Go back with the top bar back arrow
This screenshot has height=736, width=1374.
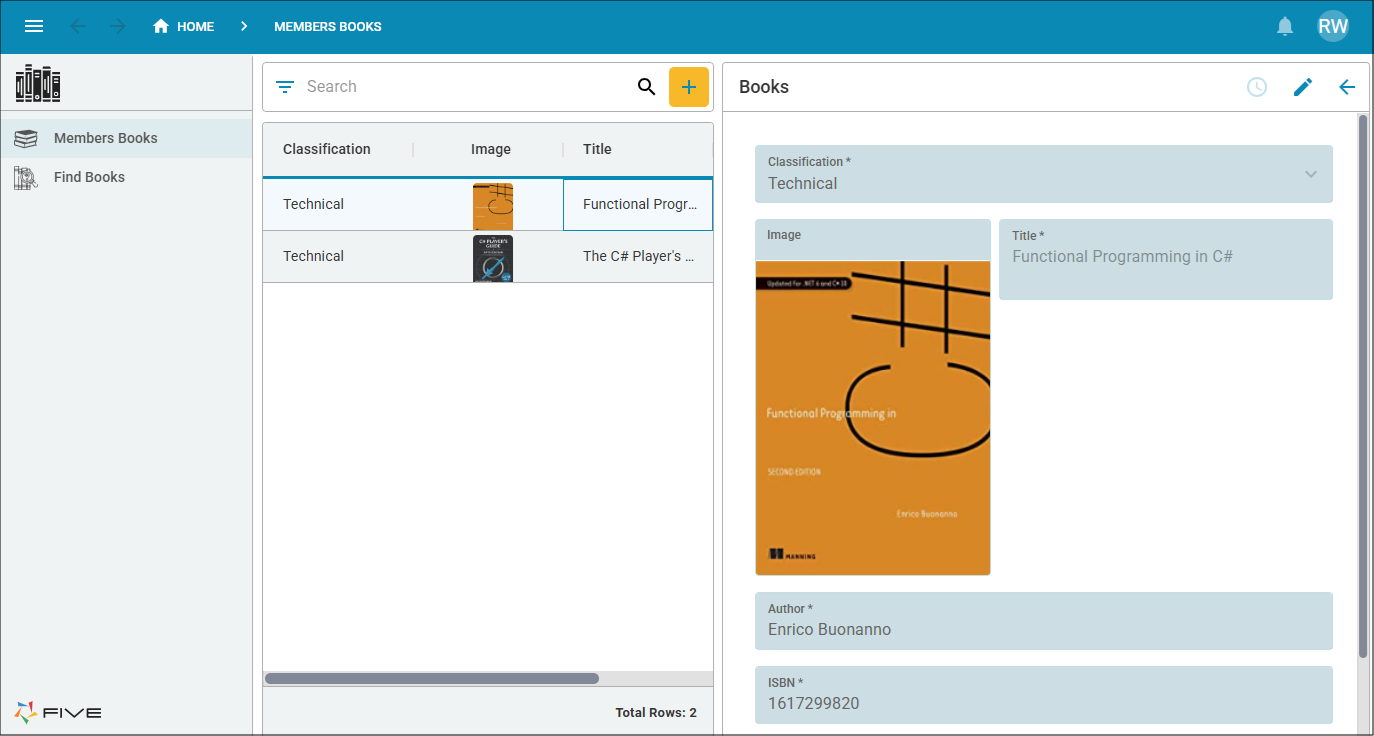pos(78,26)
